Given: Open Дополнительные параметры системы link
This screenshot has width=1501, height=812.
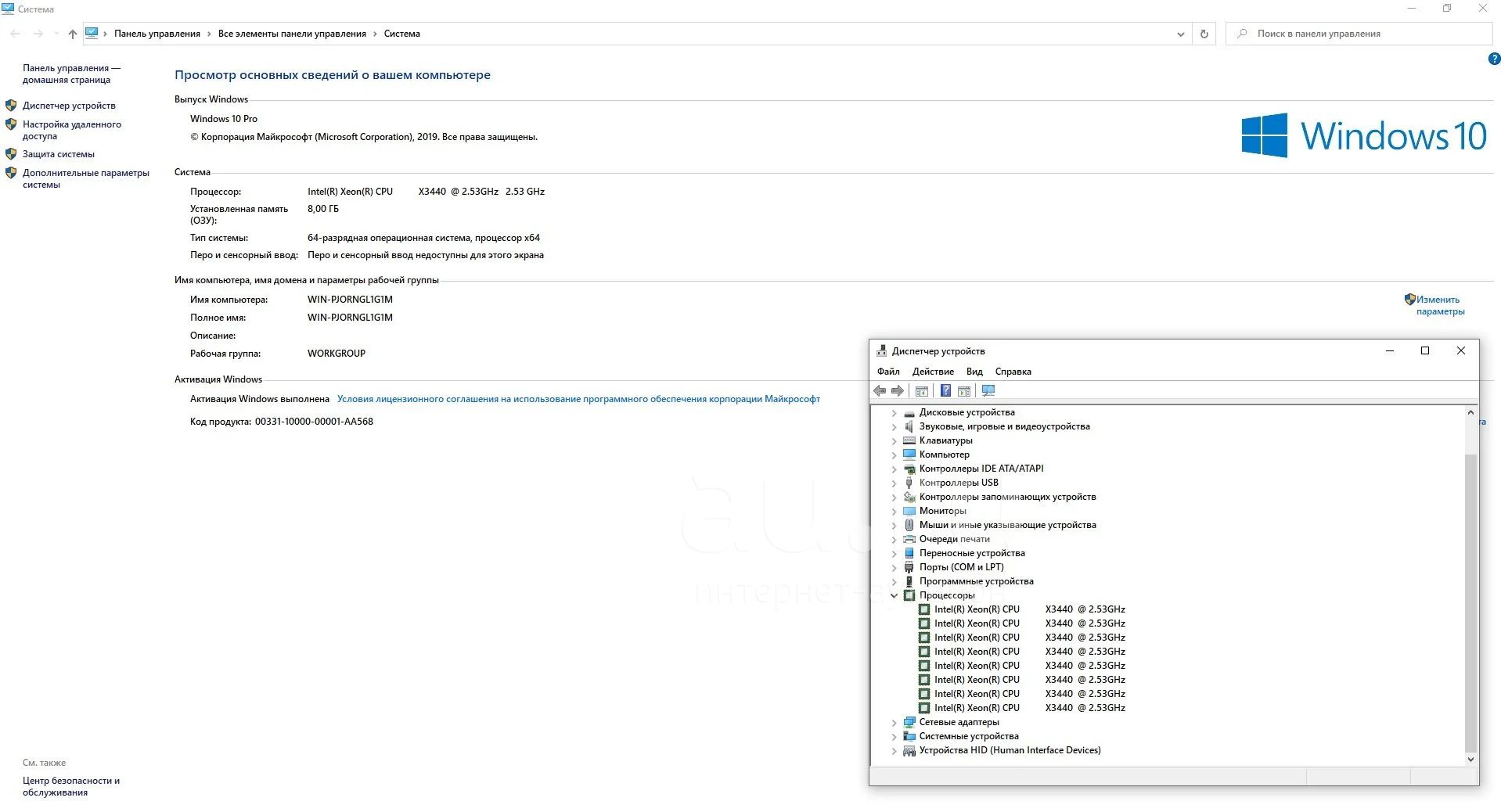Looking at the screenshot, I should point(86,178).
